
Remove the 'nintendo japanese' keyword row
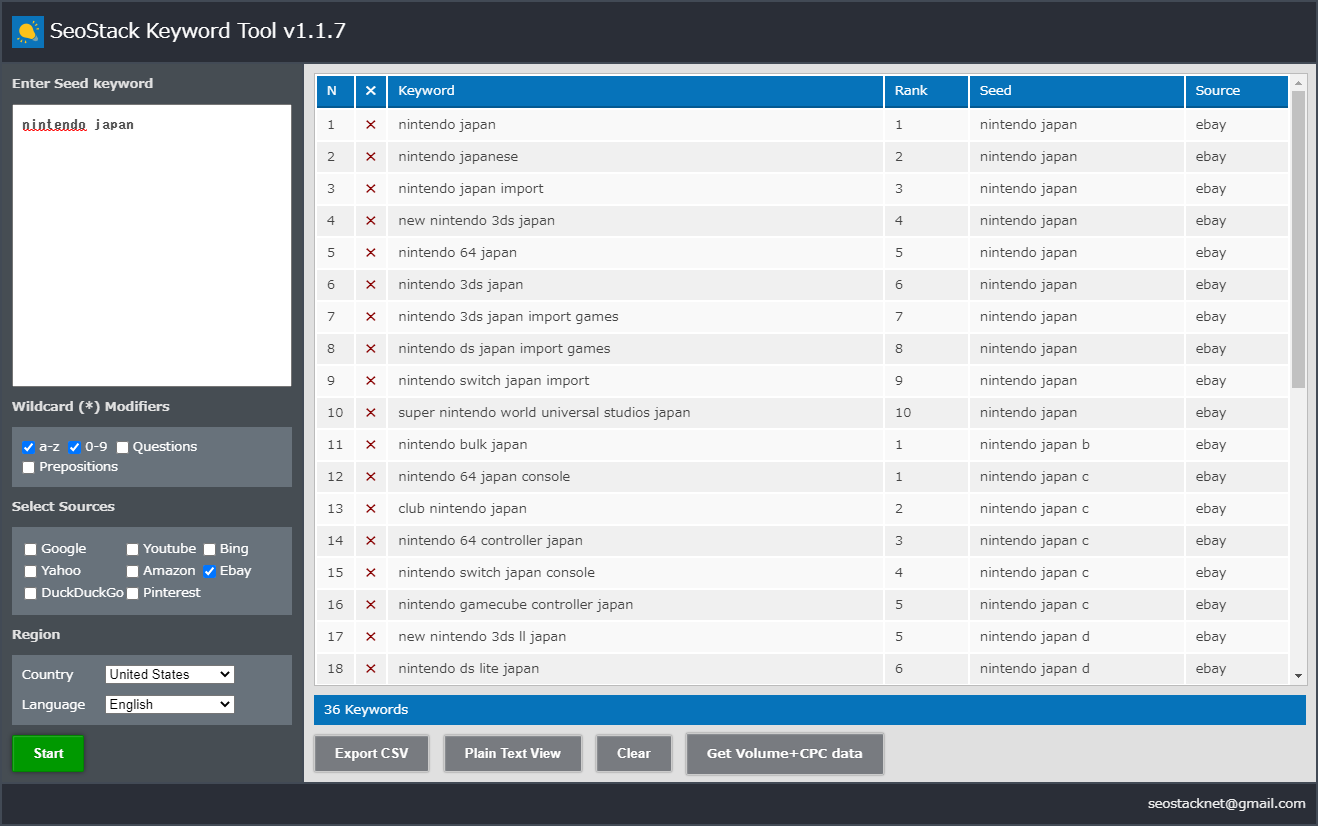point(370,157)
